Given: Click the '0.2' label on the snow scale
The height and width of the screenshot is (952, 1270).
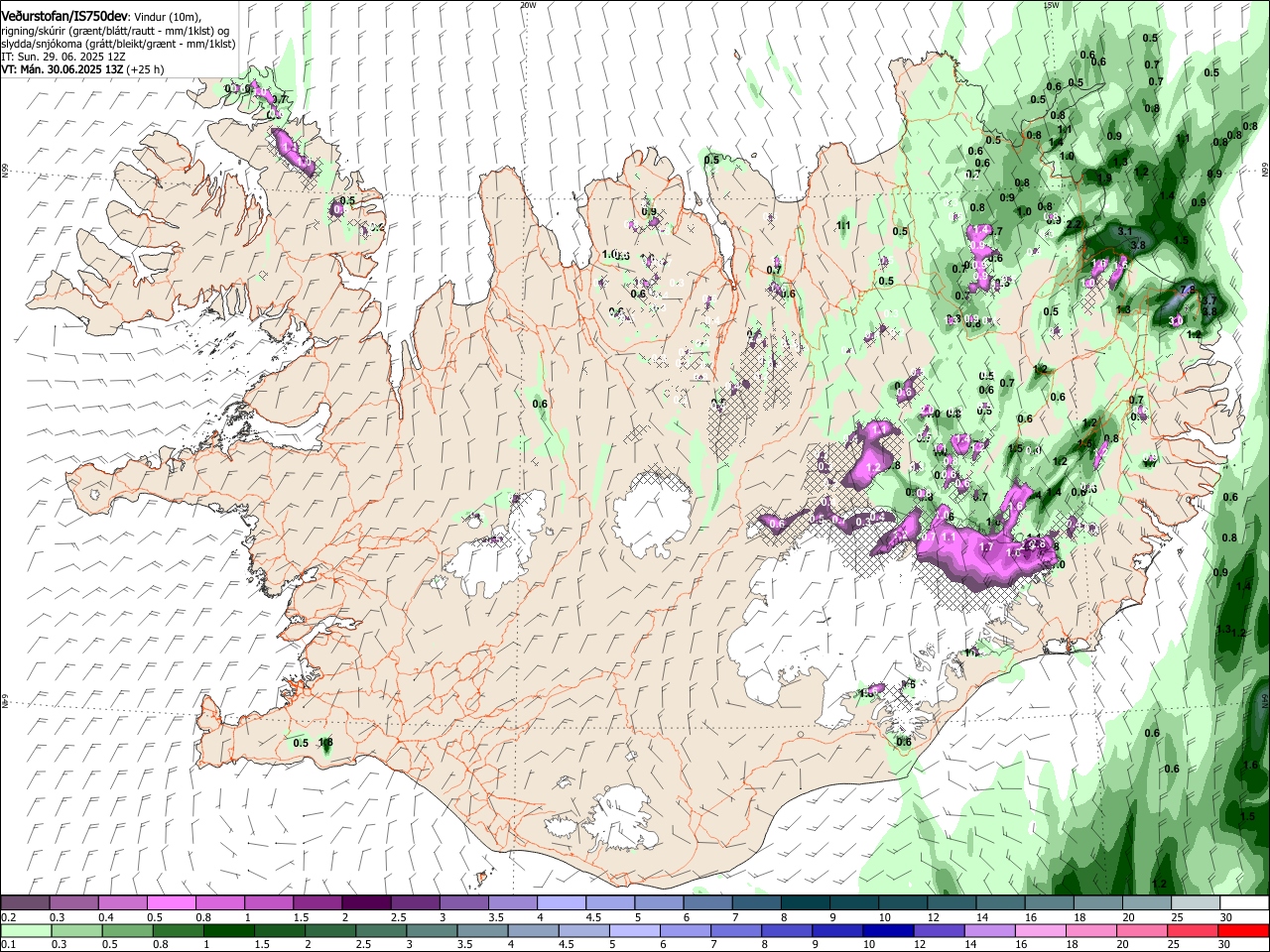Looking at the screenshot, I should (x=7, y=917).
